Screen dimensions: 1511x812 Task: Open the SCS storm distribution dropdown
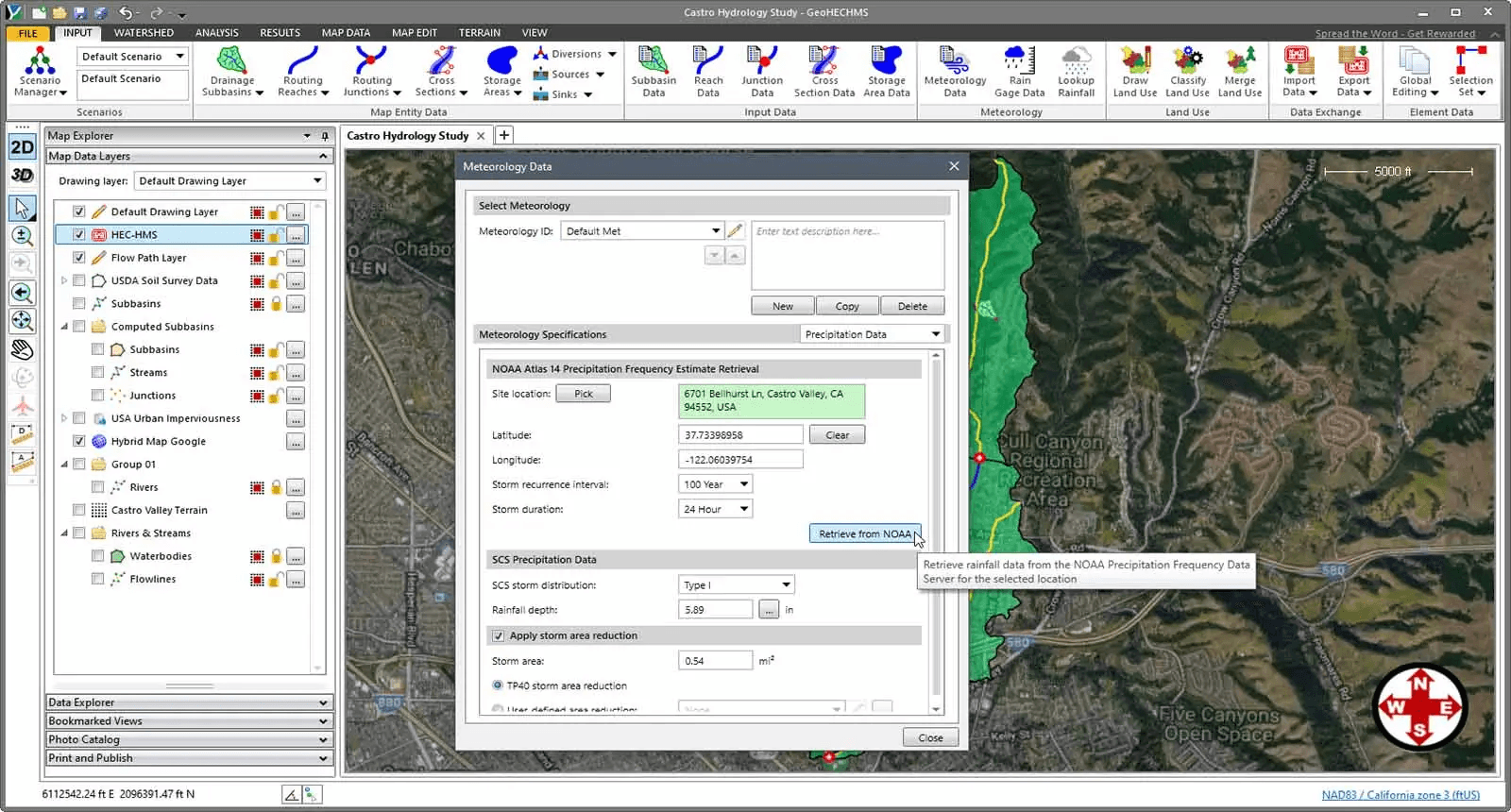(737, 584)
